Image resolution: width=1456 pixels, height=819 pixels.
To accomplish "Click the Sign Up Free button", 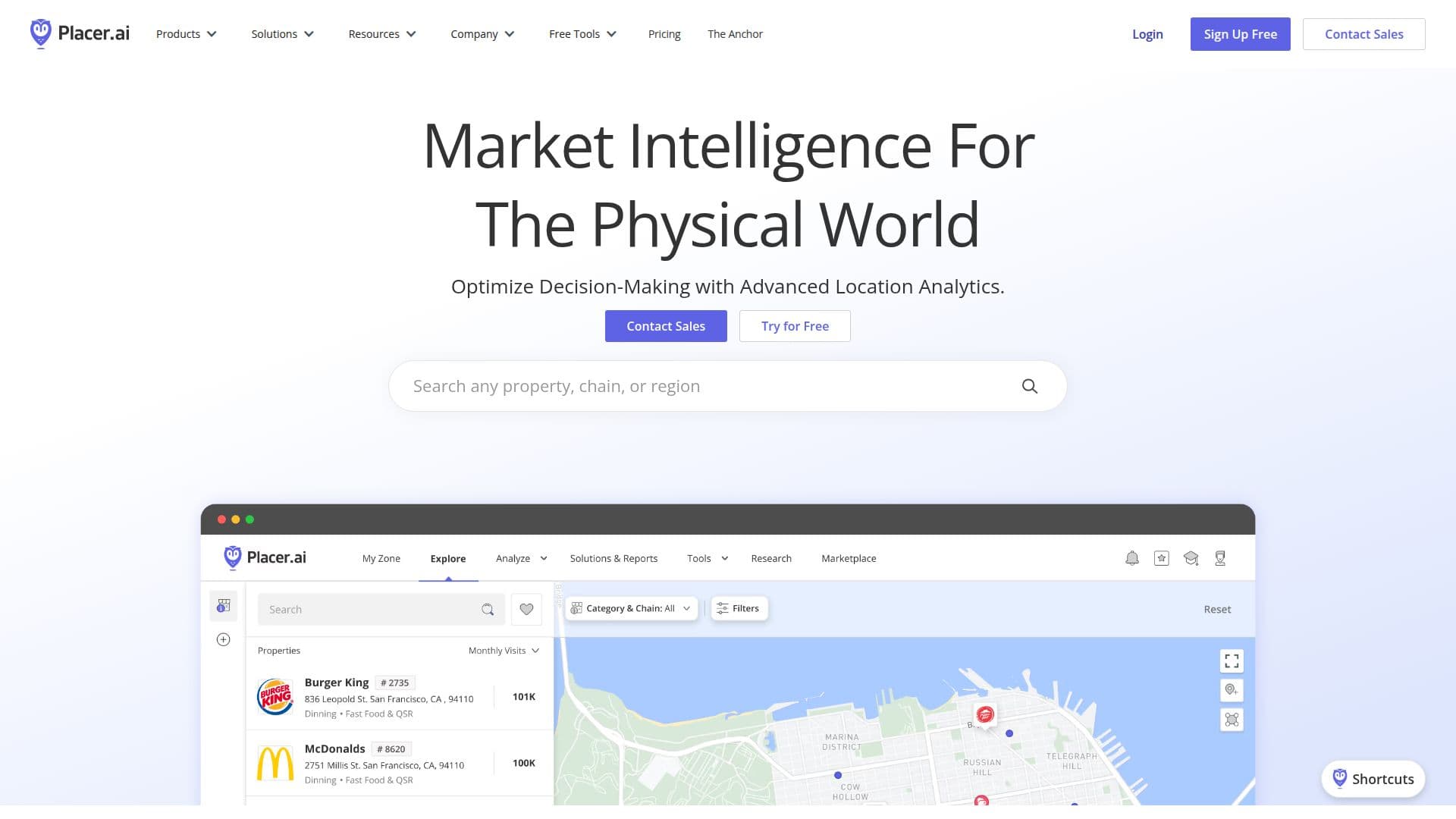I will click(x=1240, y=34).
